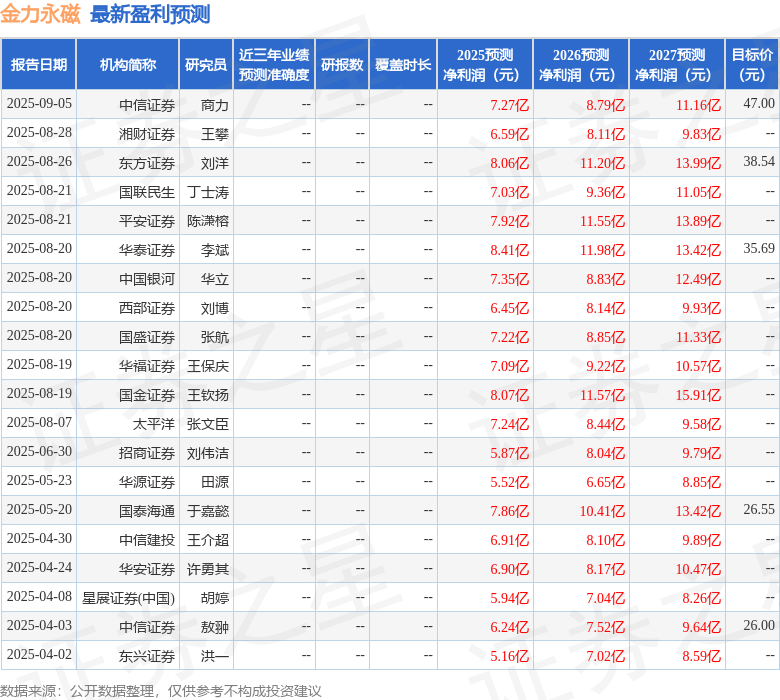Click analyst 洪一 in the 东兴证券 row
Image resolution: width=780 pixels, height=700 pixels.
point(215,656)
